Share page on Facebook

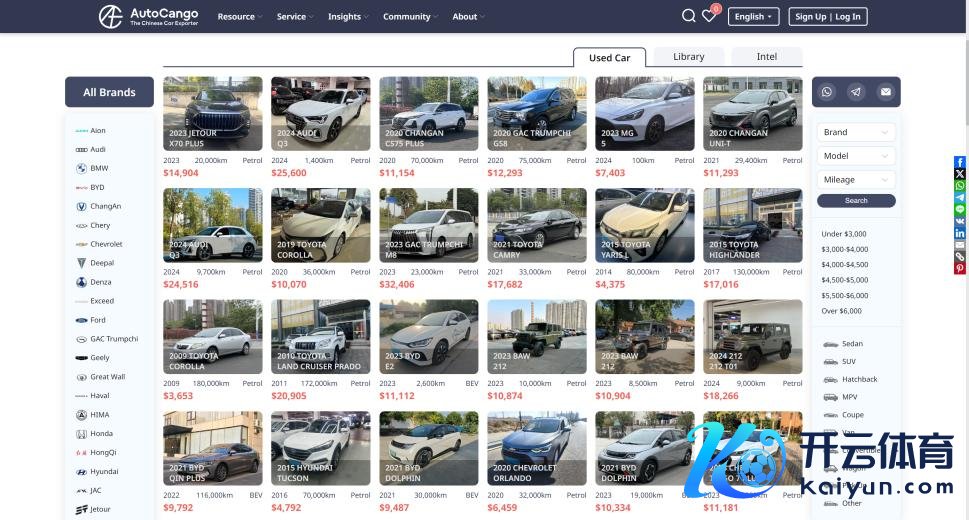[960, 162]
